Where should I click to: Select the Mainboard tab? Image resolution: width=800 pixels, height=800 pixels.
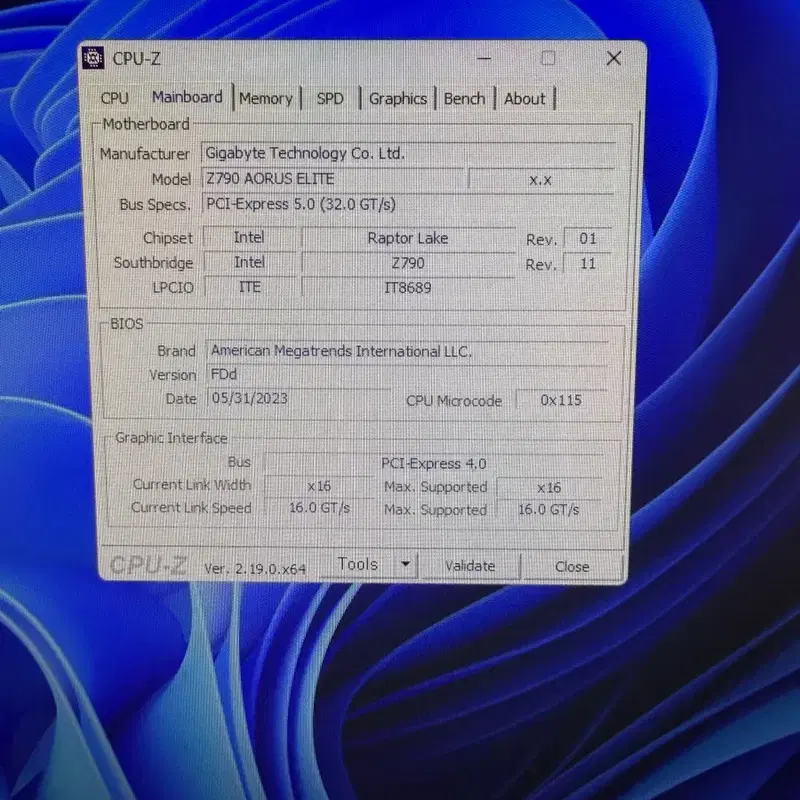pos(187,97)
